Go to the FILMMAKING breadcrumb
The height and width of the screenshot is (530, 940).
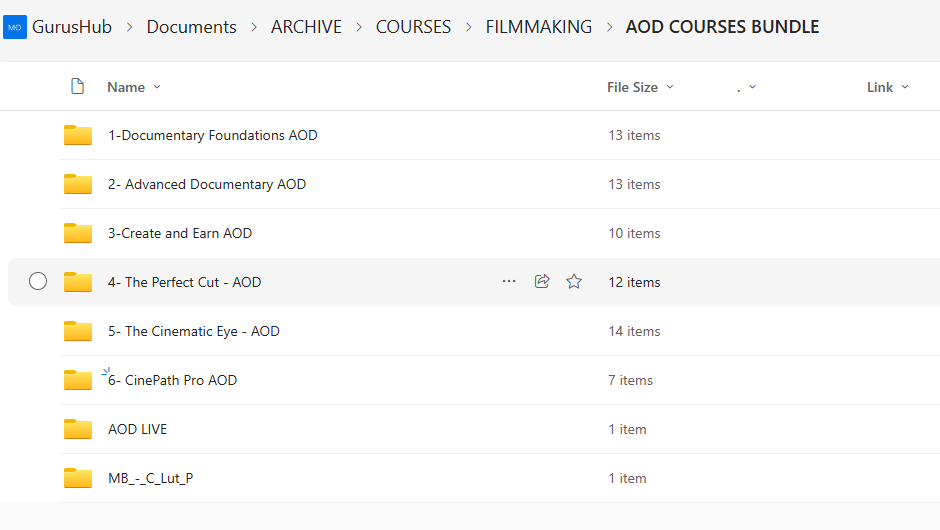(x=538, y=27)
